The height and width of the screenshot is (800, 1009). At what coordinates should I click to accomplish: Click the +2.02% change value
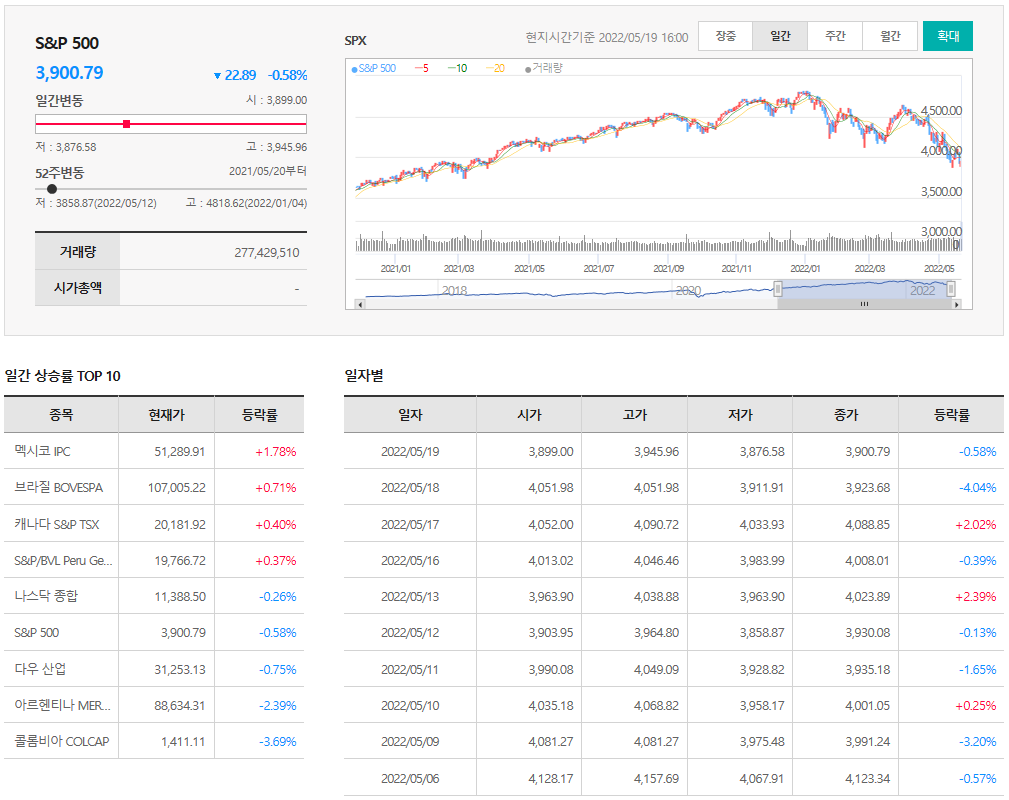pyautogui.click(x=976, y=525)
